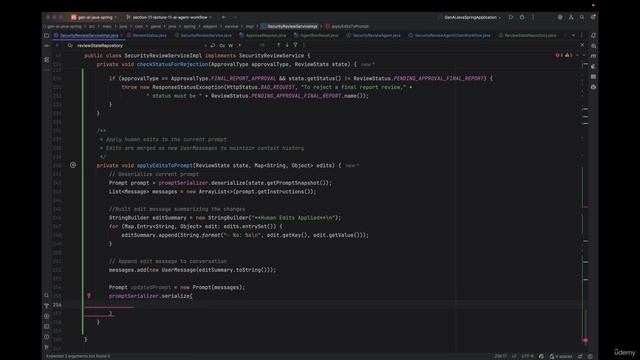The width and height of the screenshot is (640, 360).
Task: Open the Find tool window magnifier on left sidebar
Action: 47,295
